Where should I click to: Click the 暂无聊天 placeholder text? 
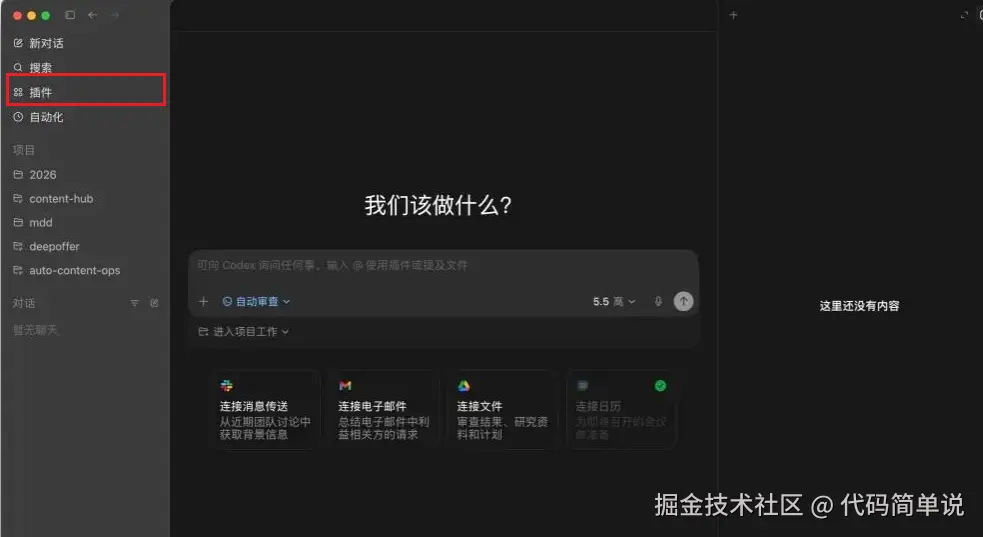pyautogui.click(x=35, y=330)
